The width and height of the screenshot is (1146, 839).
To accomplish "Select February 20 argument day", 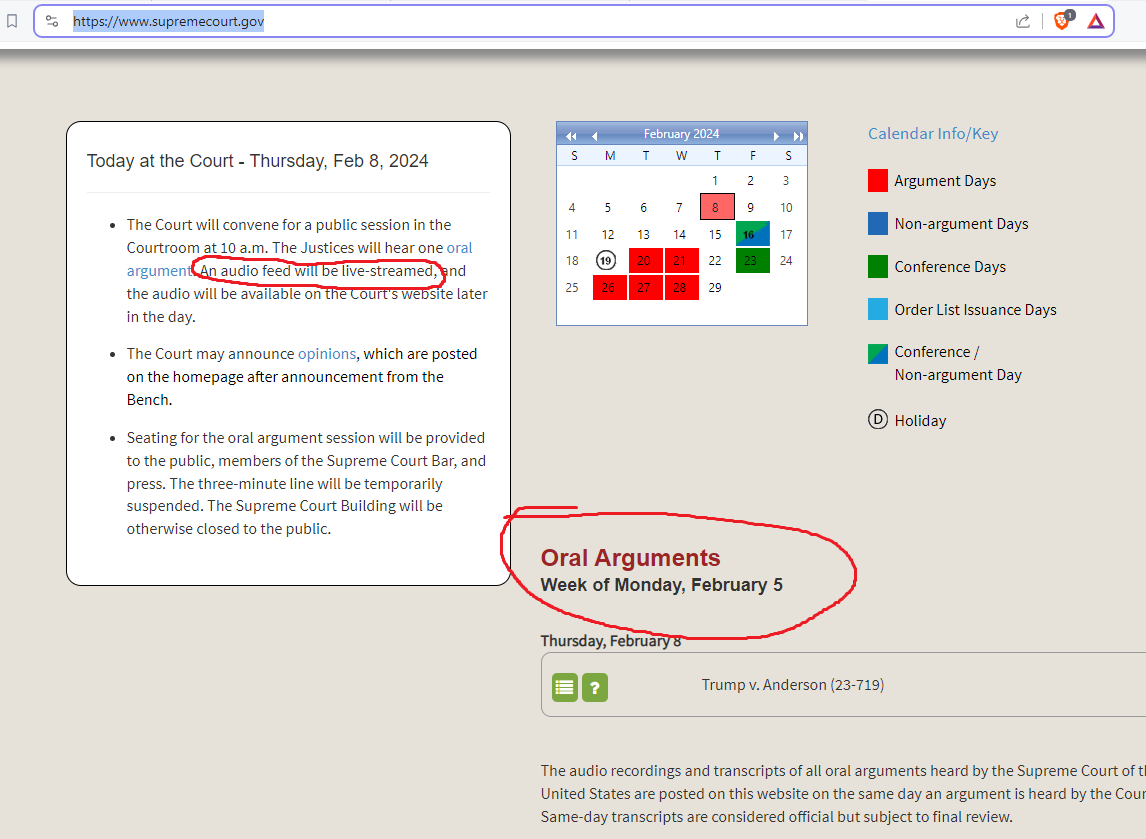I will [x=645, y=260].
